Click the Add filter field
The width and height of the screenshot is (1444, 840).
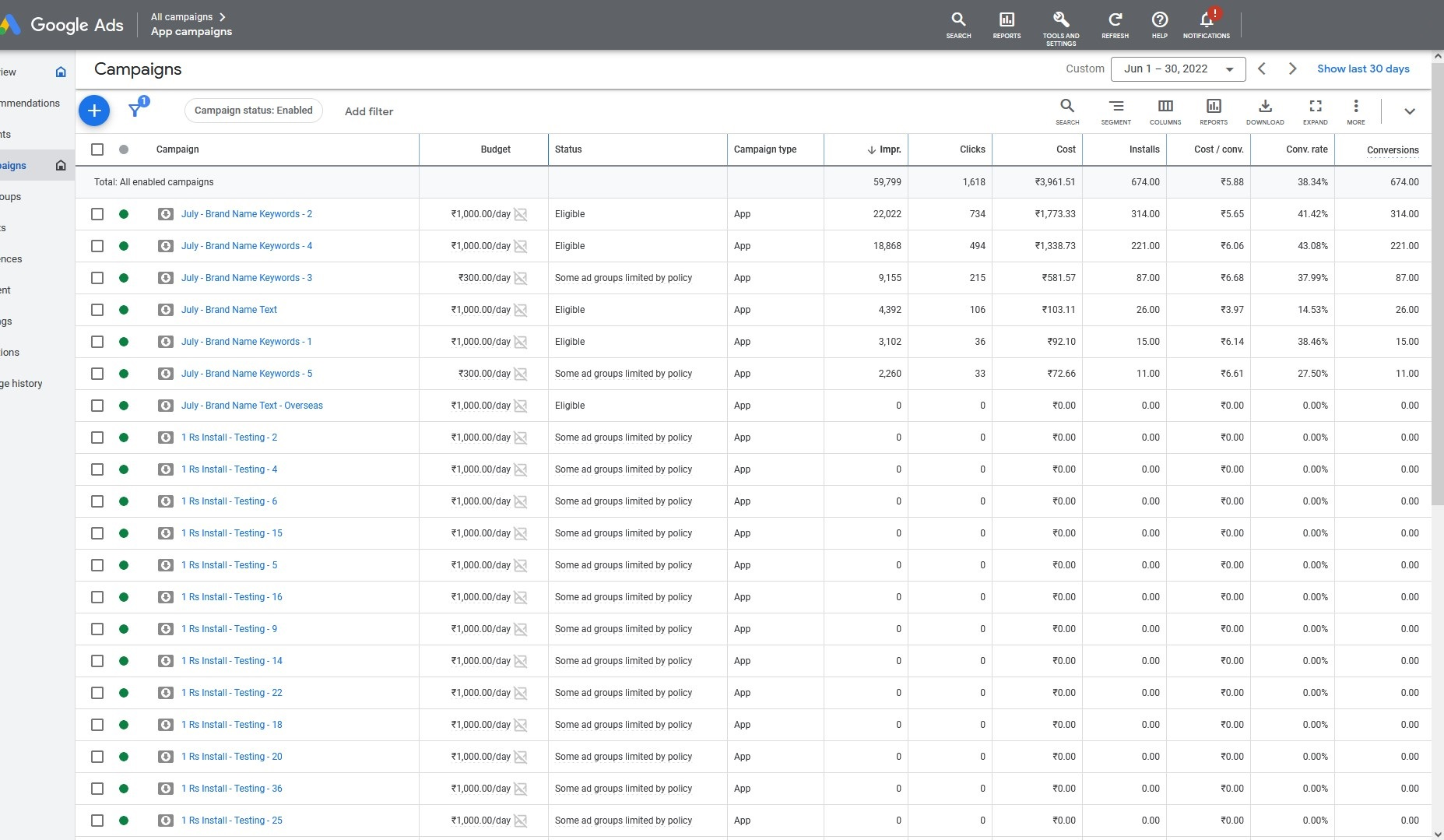click(x=369, y=111)
